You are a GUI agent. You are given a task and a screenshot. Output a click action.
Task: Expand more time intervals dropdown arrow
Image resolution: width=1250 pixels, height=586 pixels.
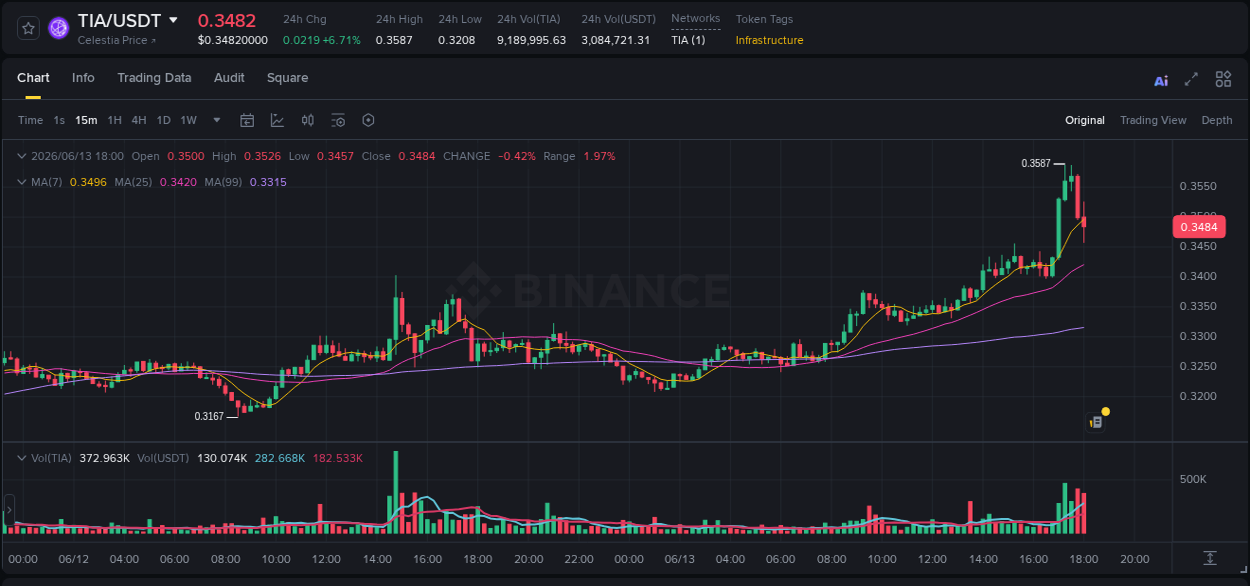(217, 120)
